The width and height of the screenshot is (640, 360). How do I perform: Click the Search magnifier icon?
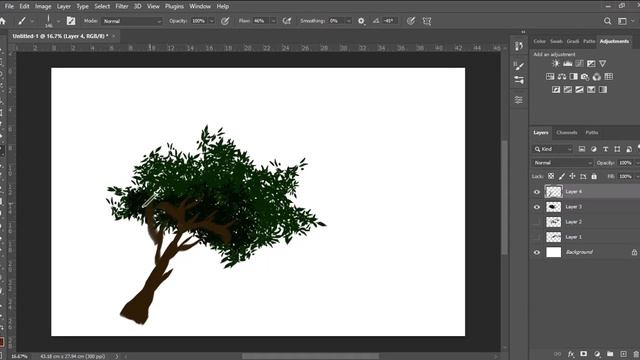[607, 21]
